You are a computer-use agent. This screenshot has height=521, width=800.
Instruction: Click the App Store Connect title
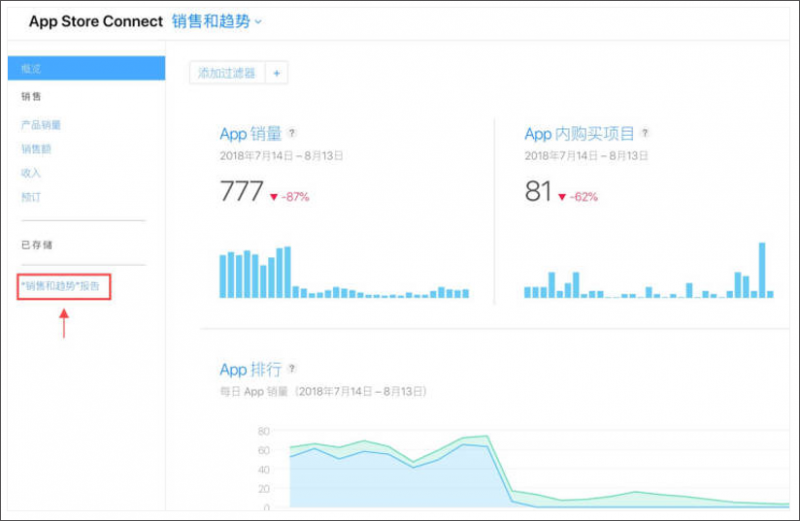coord(96,21)
